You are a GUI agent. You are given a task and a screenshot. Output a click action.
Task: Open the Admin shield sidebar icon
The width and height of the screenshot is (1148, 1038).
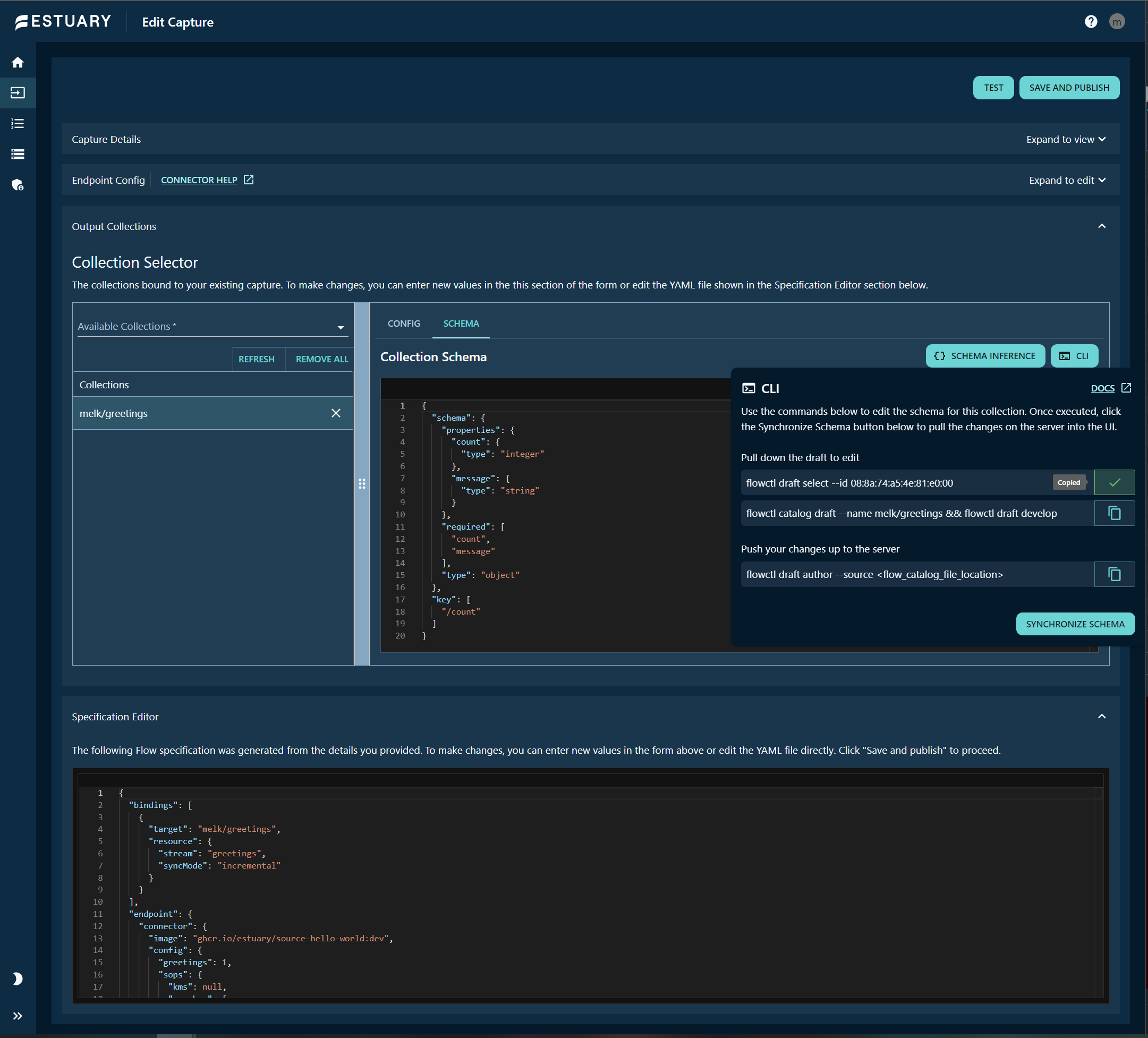(x=18, y=185)
